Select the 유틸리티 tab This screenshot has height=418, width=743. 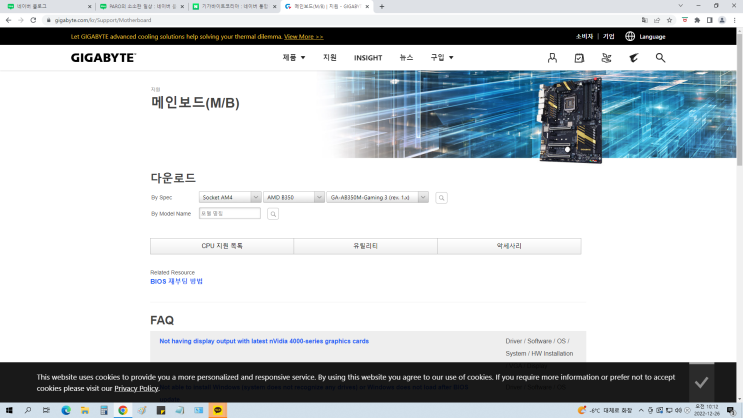[x=365, y=246]
